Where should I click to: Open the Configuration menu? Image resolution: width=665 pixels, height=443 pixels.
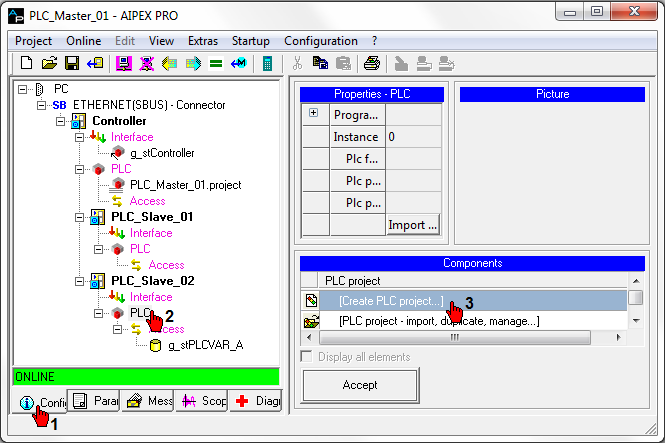[321, 41]
